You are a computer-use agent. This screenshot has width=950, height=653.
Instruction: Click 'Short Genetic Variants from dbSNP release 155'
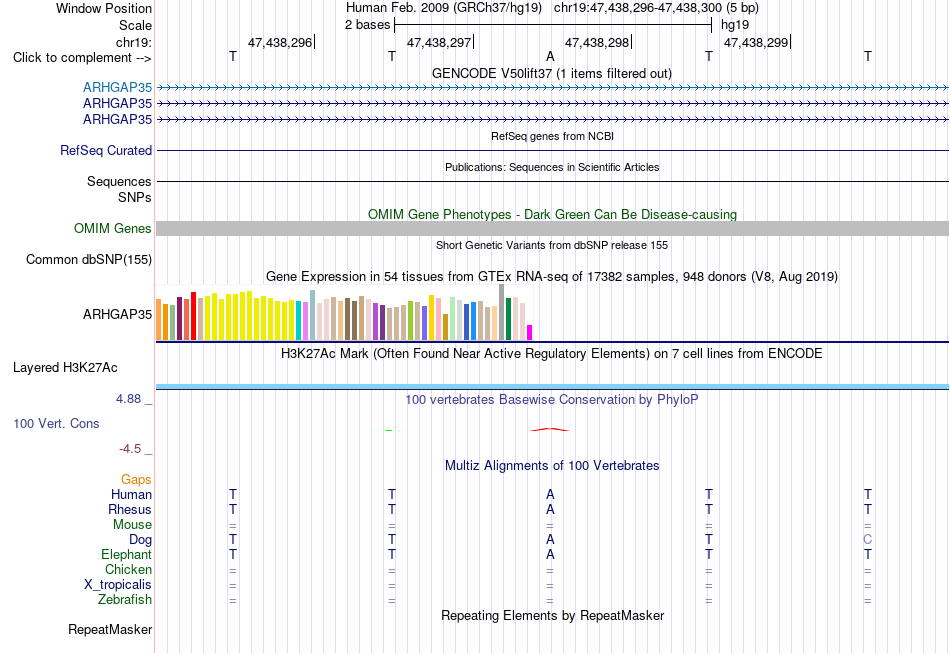click(552, 245)
